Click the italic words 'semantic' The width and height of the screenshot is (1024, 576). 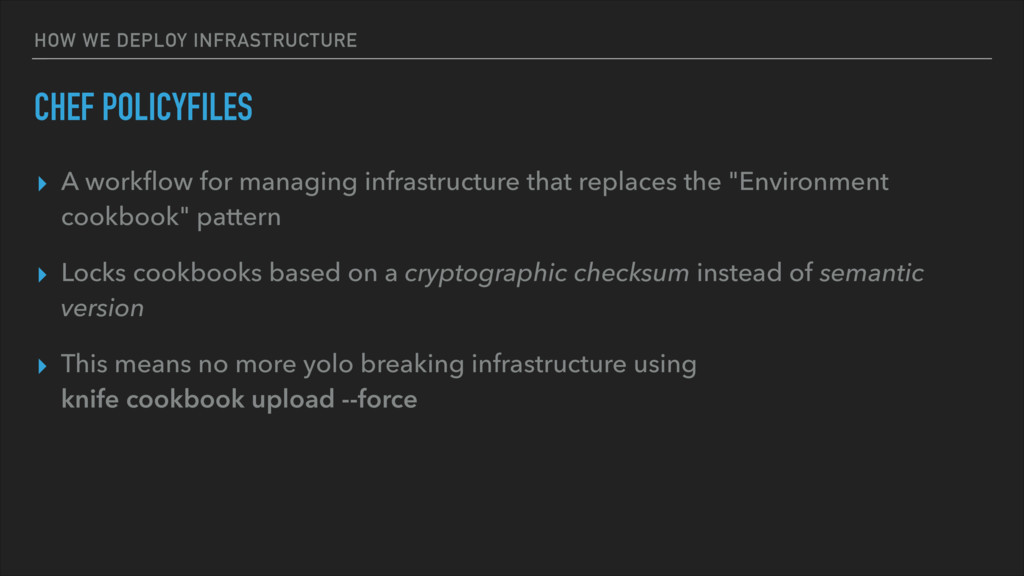(x=871, y=273)
